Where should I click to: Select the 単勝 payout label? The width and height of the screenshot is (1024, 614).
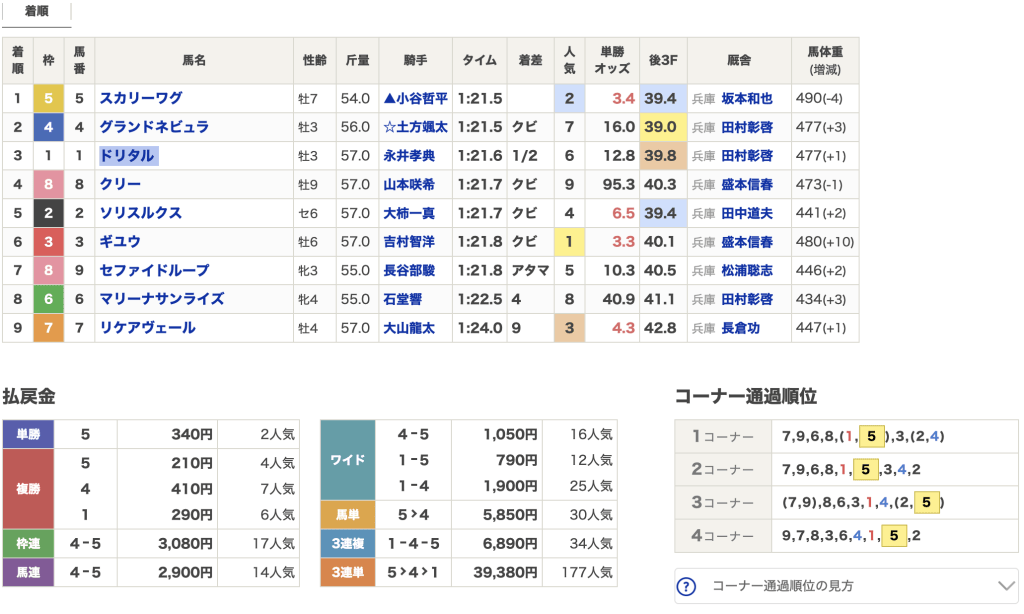[28, 434]
